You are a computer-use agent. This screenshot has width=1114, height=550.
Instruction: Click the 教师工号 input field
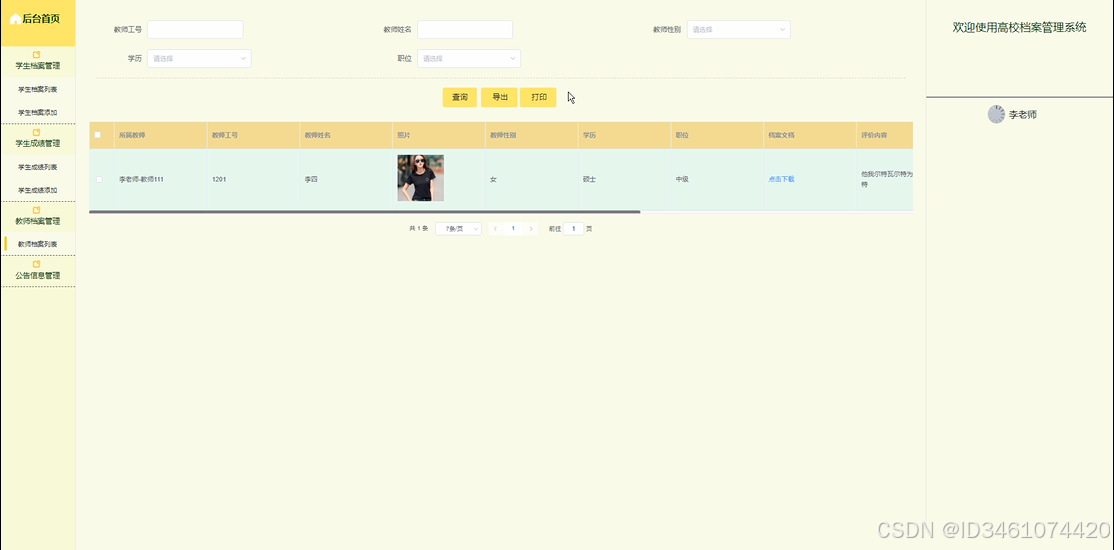click(195, 29)
